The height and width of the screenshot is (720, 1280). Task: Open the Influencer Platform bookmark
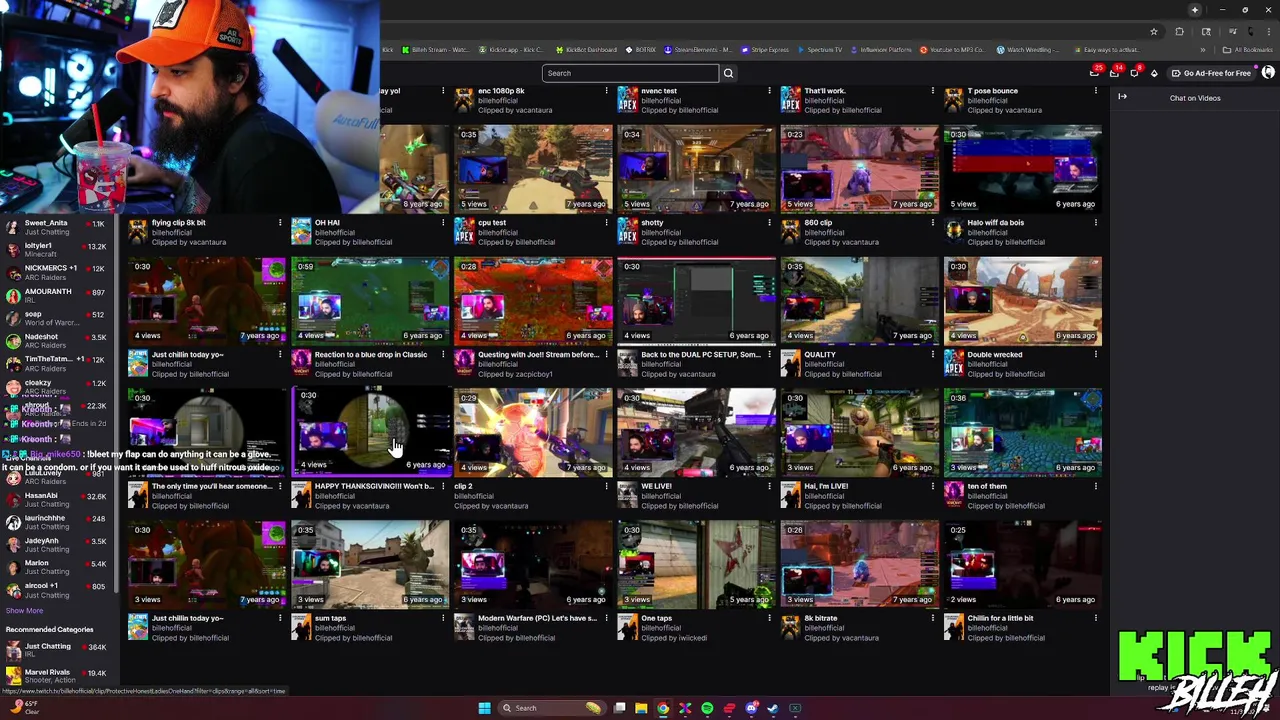click(881, 50)
